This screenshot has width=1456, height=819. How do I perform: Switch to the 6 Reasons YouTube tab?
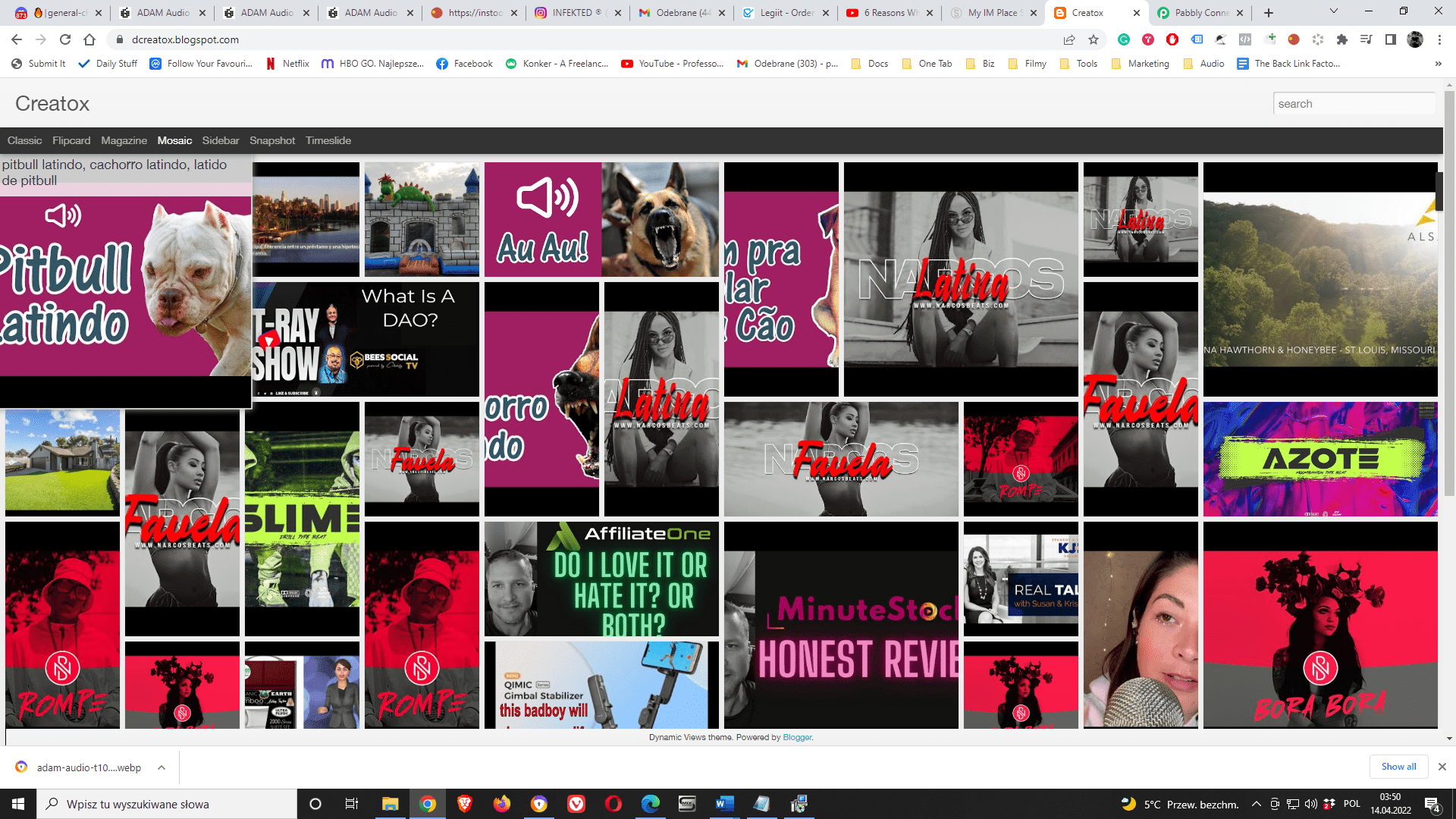(889, 13)
